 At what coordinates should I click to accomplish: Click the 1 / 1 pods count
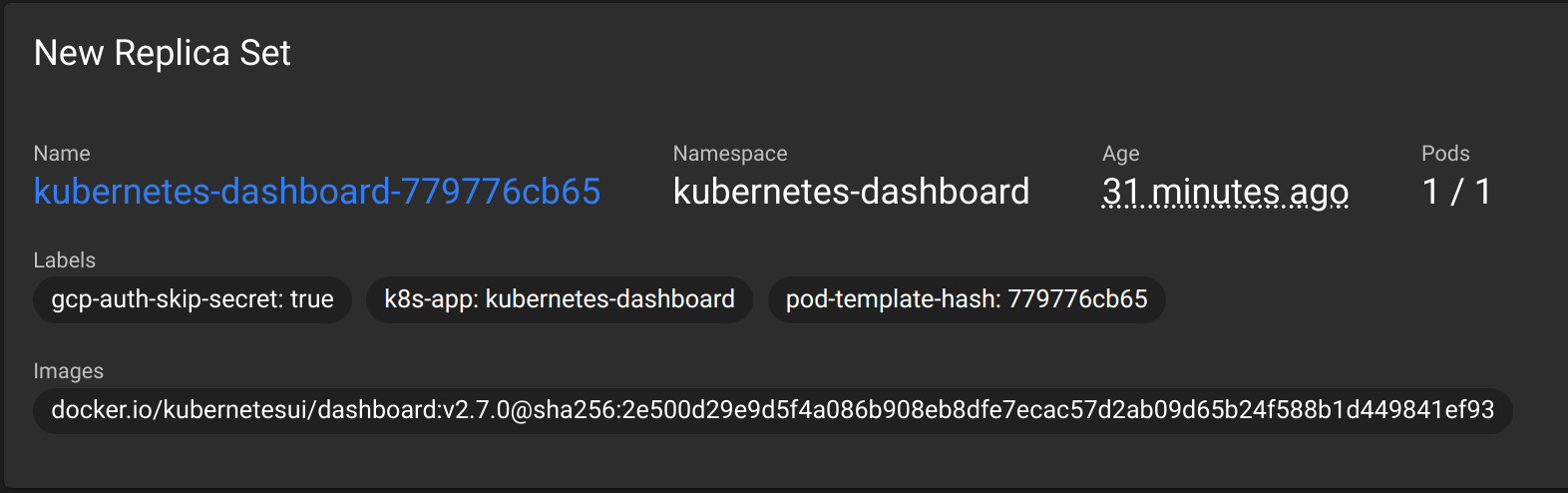pyautogui.click(x=1456, y=192)
